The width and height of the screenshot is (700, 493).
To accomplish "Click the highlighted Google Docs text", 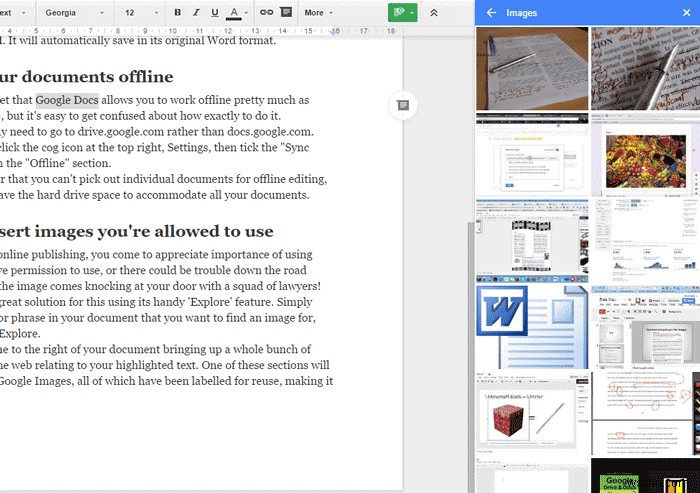I will 69,100.
